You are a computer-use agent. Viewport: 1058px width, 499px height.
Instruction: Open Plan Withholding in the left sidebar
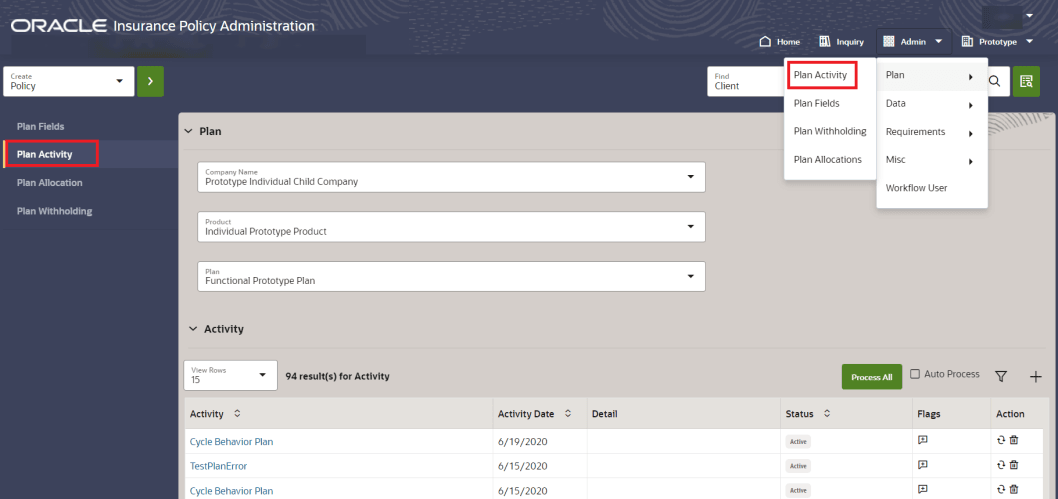(x=55, y=211)
